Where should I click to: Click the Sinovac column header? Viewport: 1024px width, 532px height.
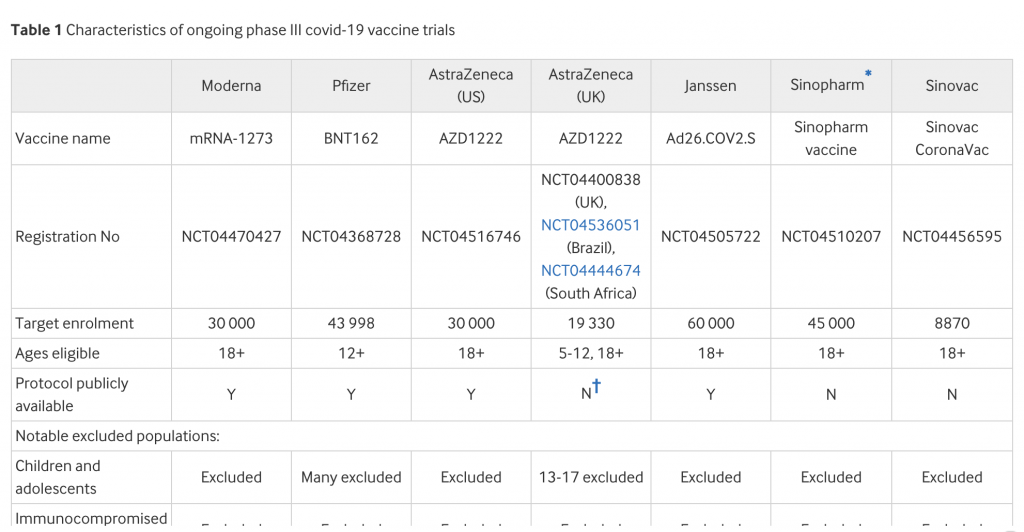click(x=952, y=86)
